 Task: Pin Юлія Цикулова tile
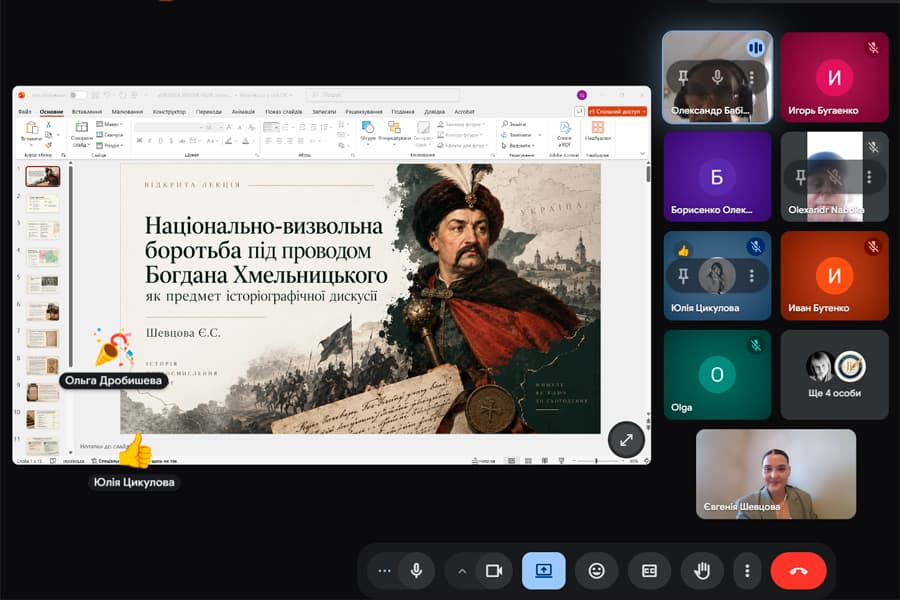[683, 276]
